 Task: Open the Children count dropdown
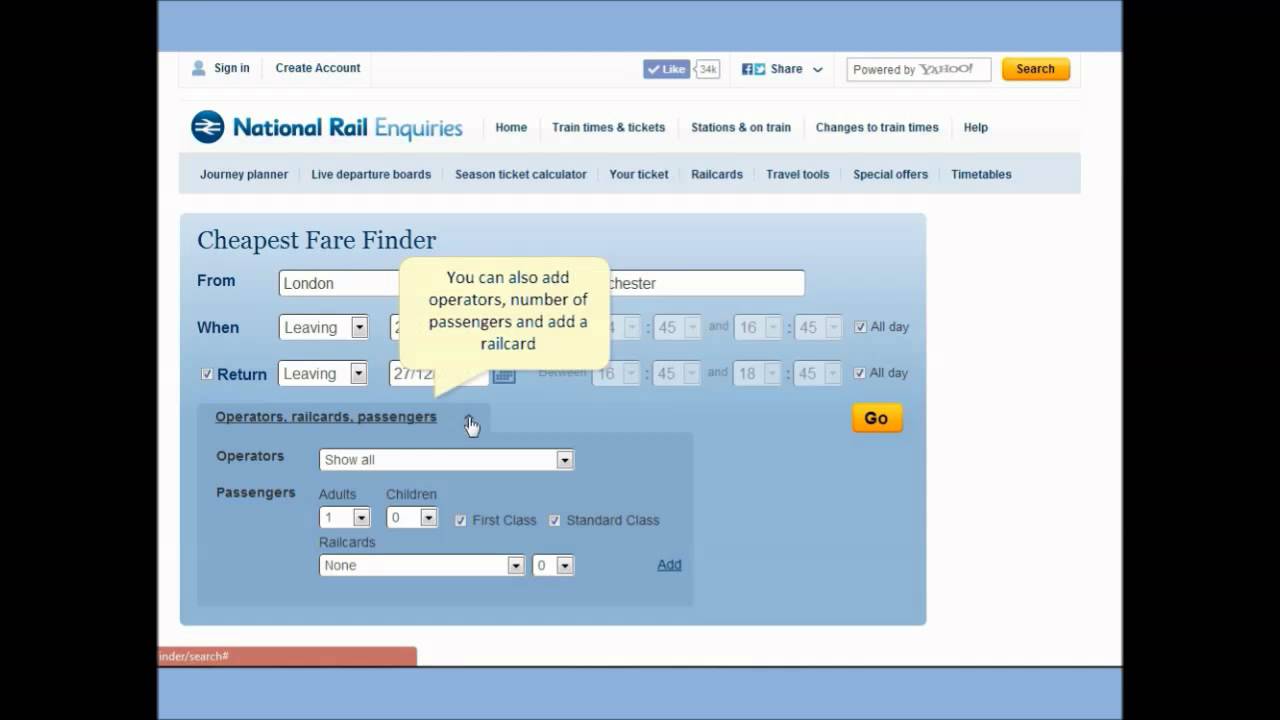[412, 518]
